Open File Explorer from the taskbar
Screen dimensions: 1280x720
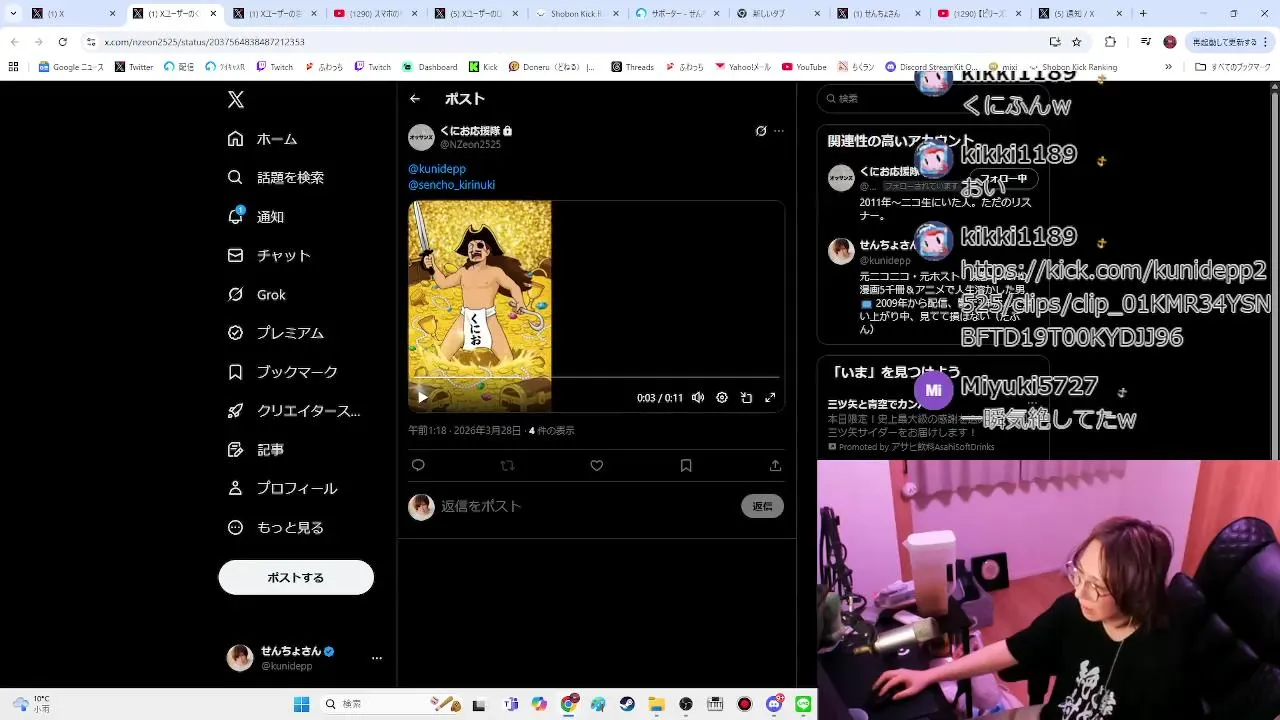[656, 704]
